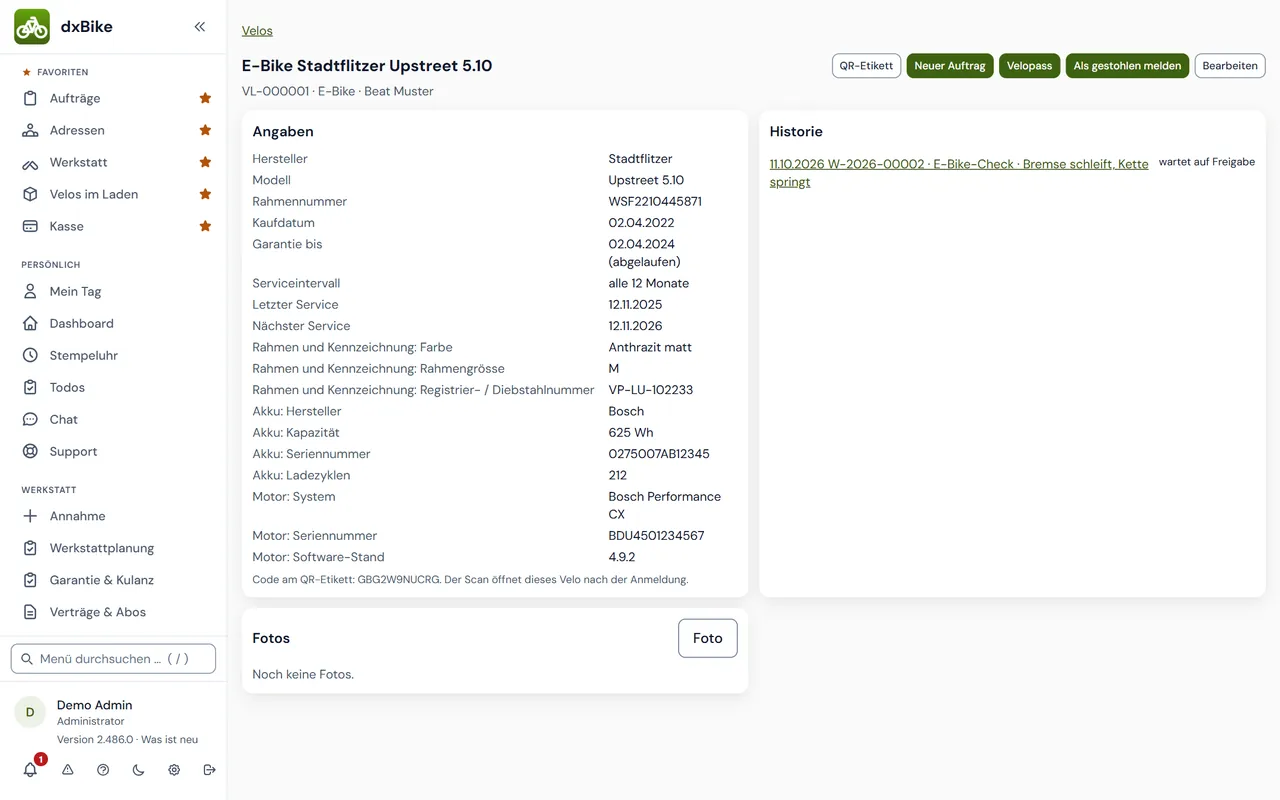Unfavorite Aufträge via its star
Screen dimensions: 1280x800
[205, 98]
